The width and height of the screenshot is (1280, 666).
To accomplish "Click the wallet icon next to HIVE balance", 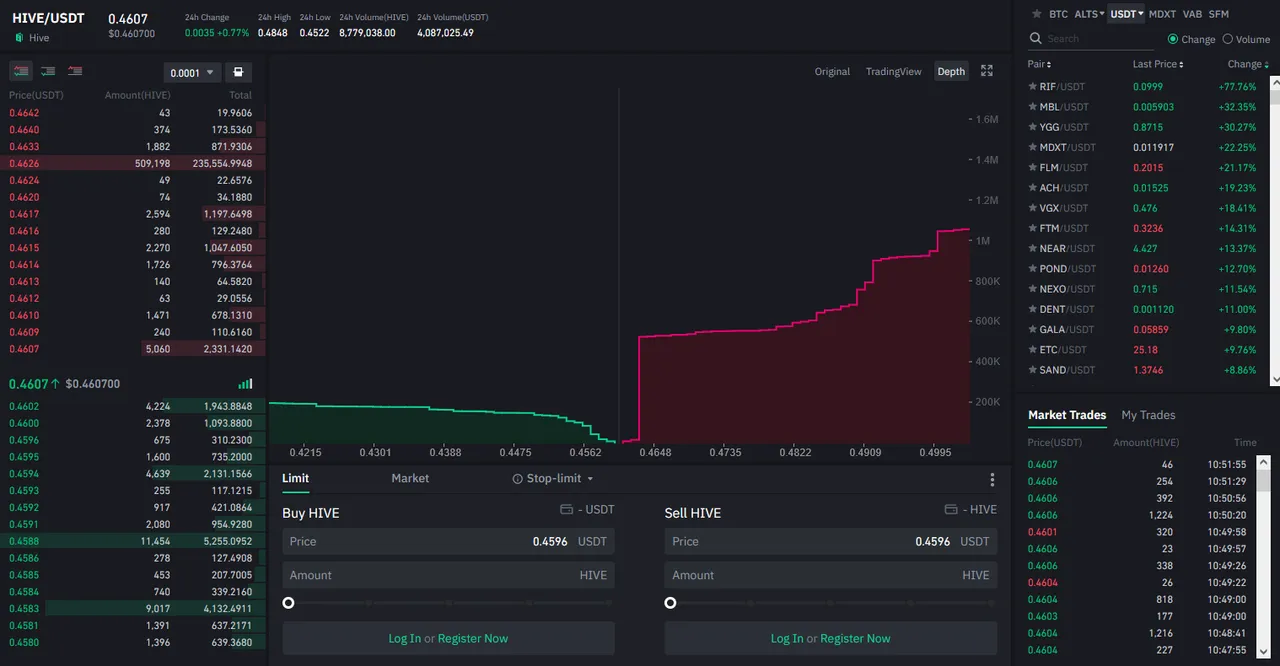I will click(951, 510).
